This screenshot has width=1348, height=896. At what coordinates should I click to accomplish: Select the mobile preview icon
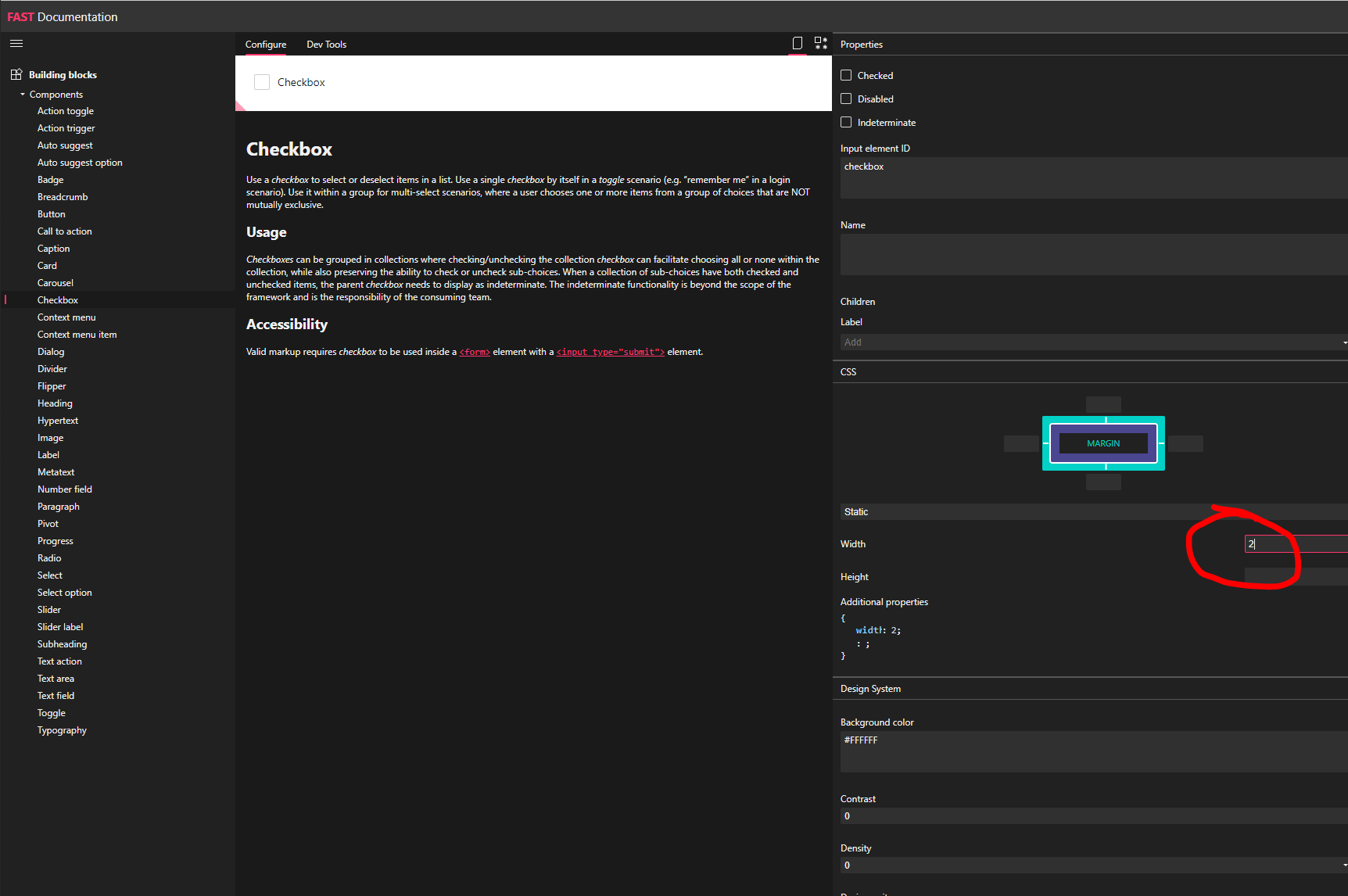798,43
